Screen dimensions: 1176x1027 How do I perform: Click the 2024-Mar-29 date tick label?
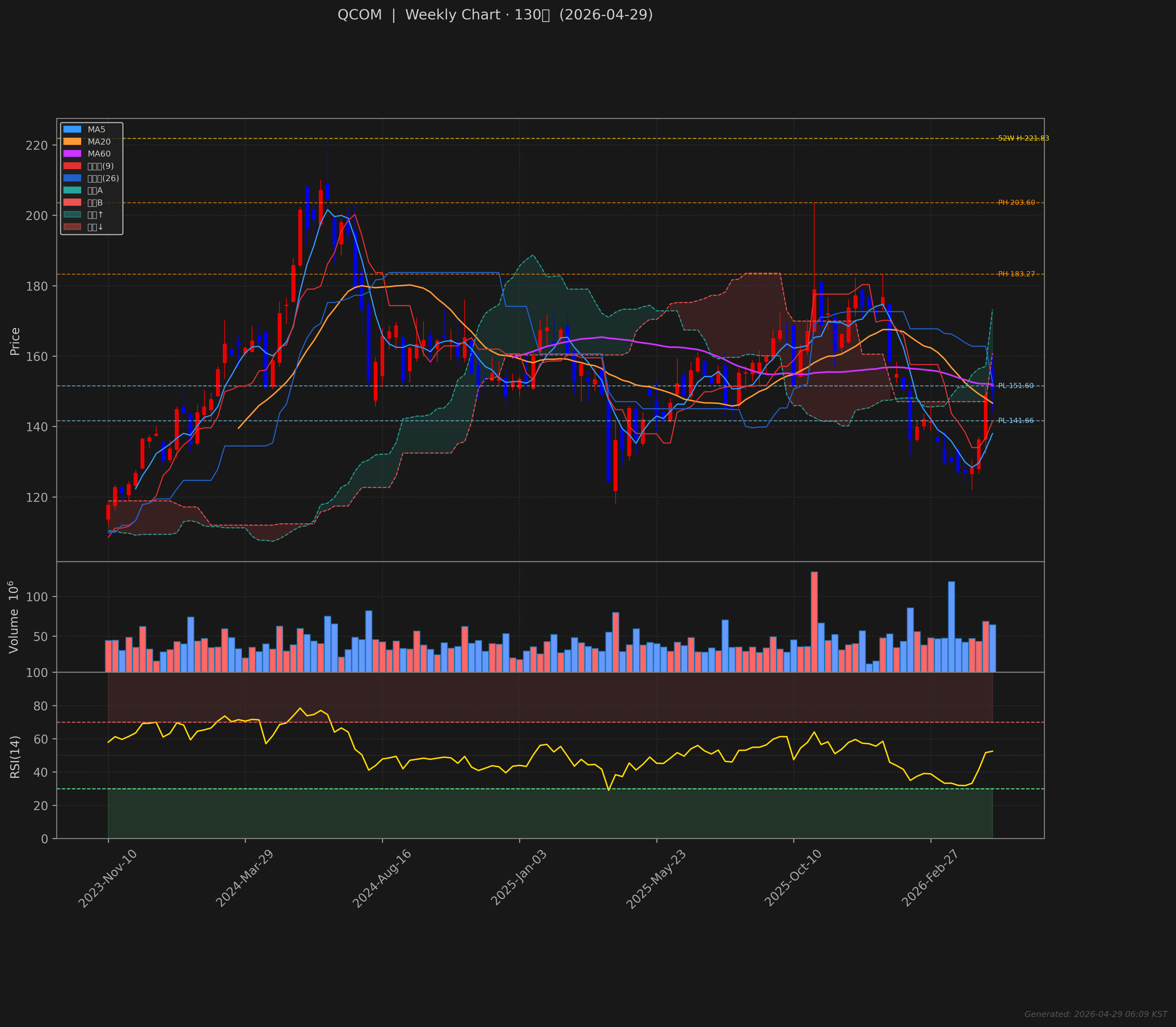(x=245, y=879)
